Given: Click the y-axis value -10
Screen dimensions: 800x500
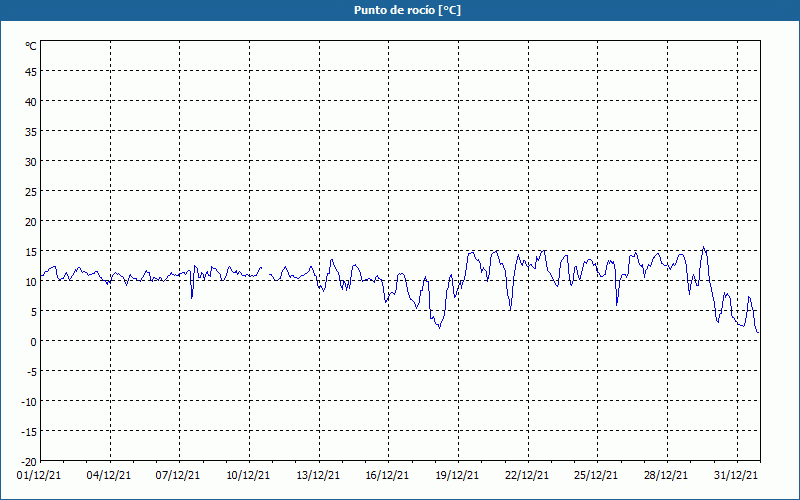Looking at the screenshot, I should click(29, 403).
